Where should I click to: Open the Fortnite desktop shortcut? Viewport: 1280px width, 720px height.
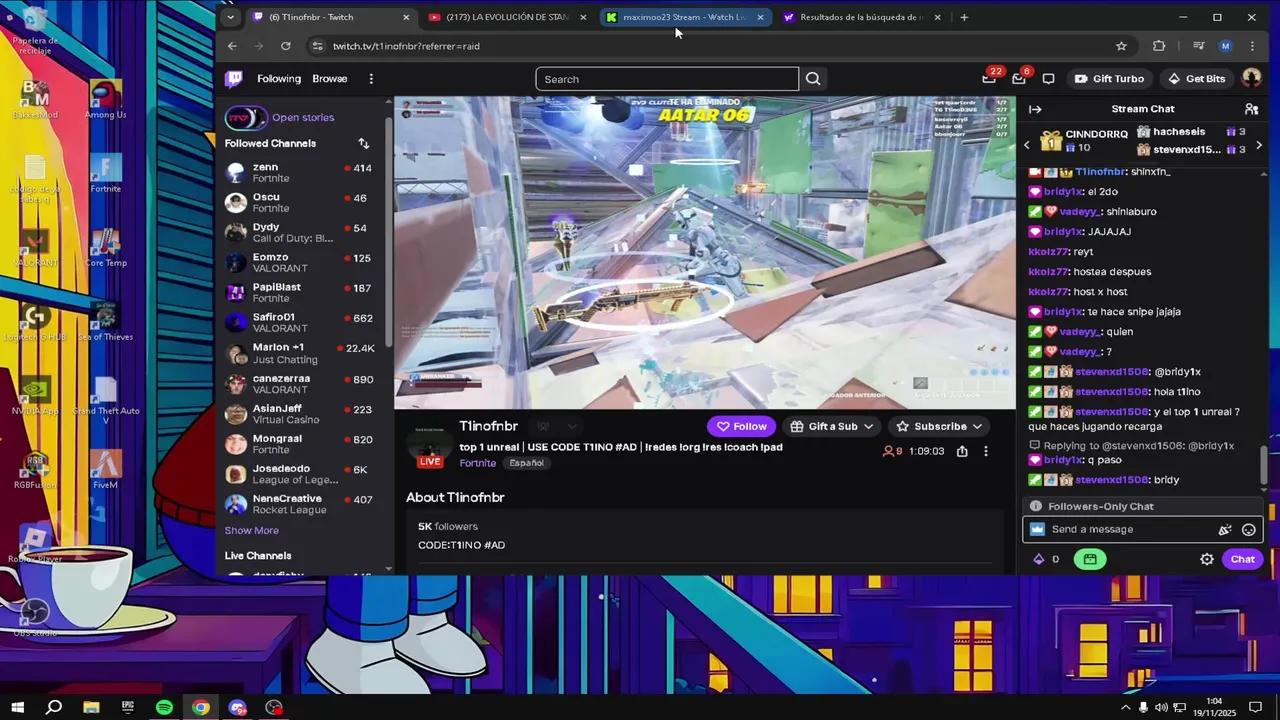(x=105, y=173)
